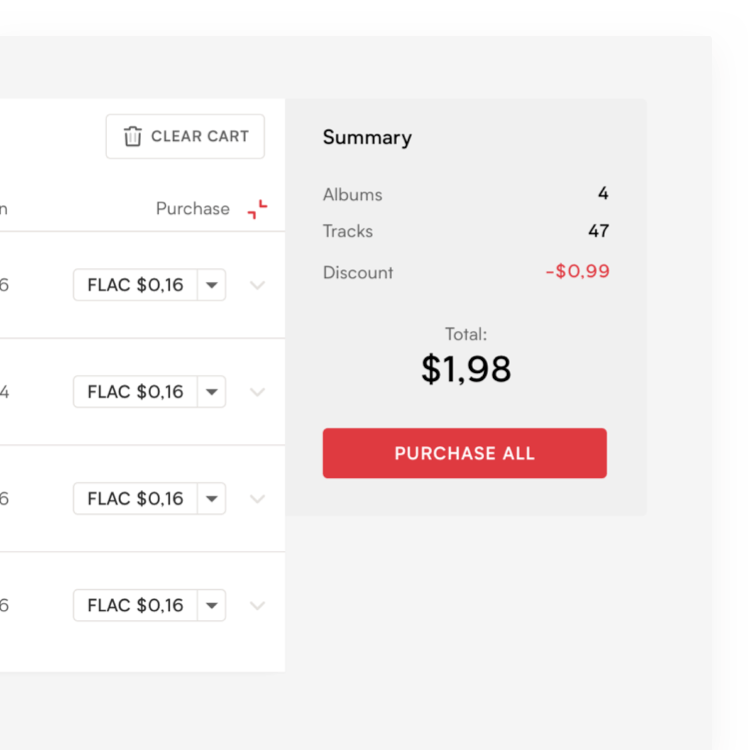The width and height of the screenshot is (748, 750).
Task: Open format dropdown arrow in fourth row
Action: coord(211,606)
